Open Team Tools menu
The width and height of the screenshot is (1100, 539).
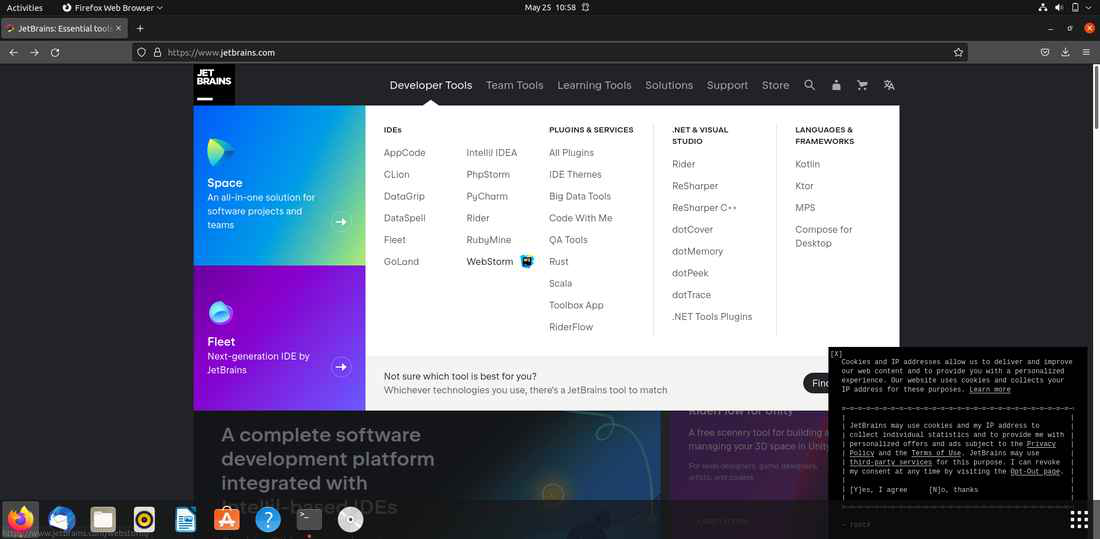click(x=515, y=85)
